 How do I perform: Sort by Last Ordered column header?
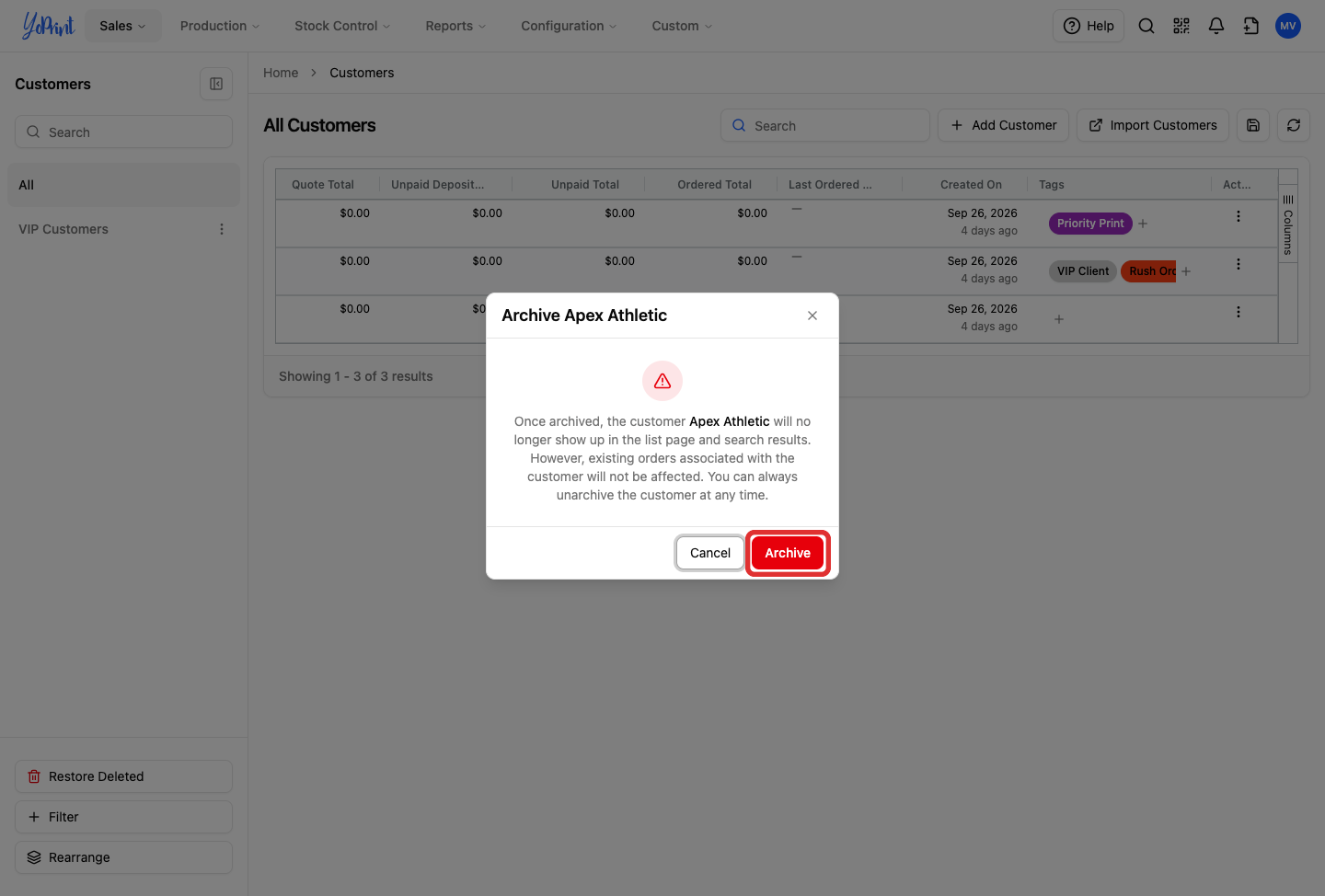click(x=830, y=185)
